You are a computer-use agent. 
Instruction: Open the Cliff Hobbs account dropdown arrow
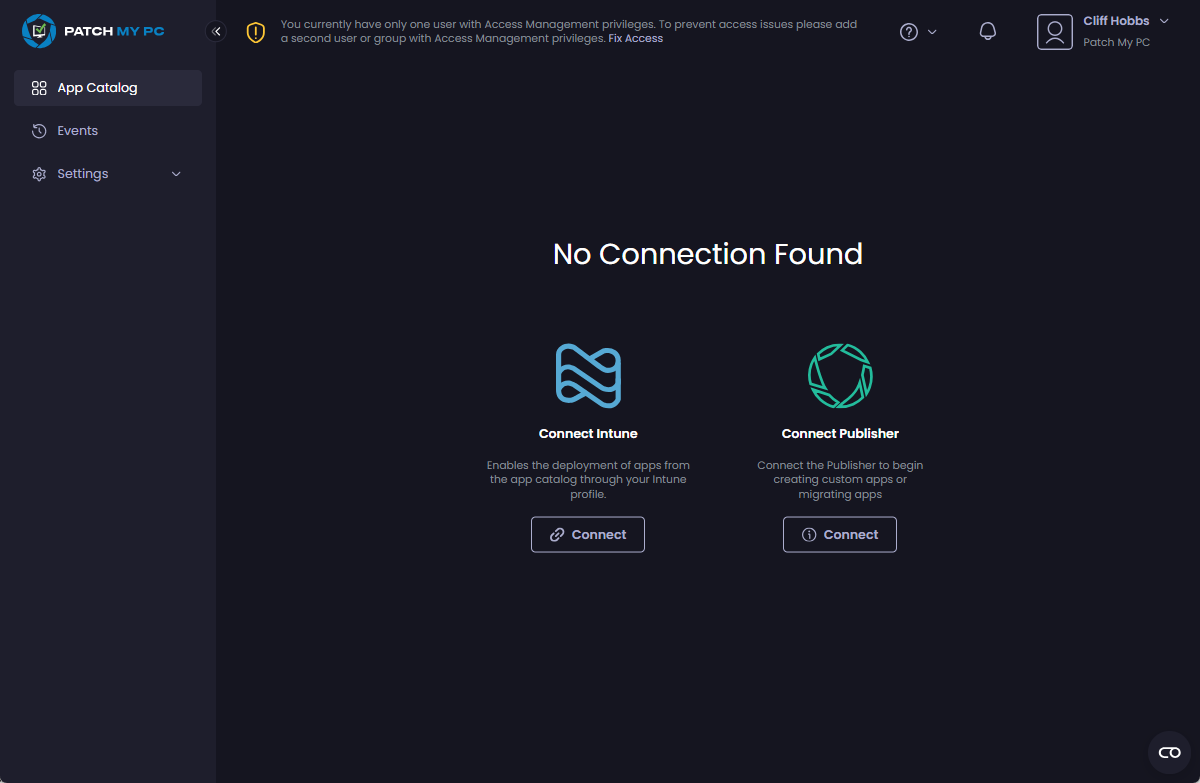pyautogui.click(x=1164, y=21)
